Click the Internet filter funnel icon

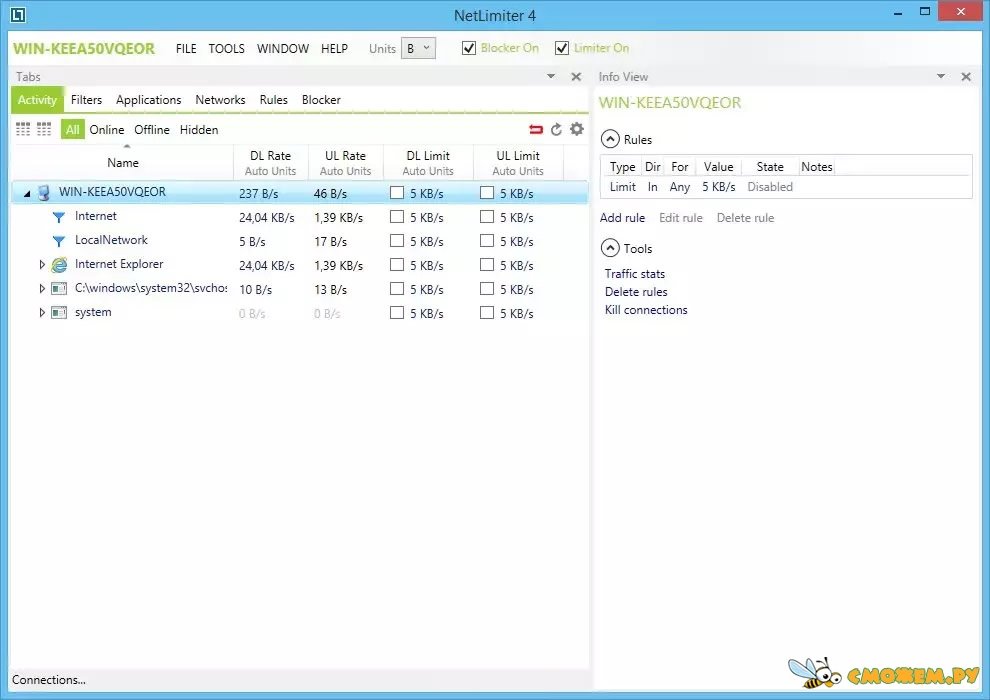tap(58, 217)
